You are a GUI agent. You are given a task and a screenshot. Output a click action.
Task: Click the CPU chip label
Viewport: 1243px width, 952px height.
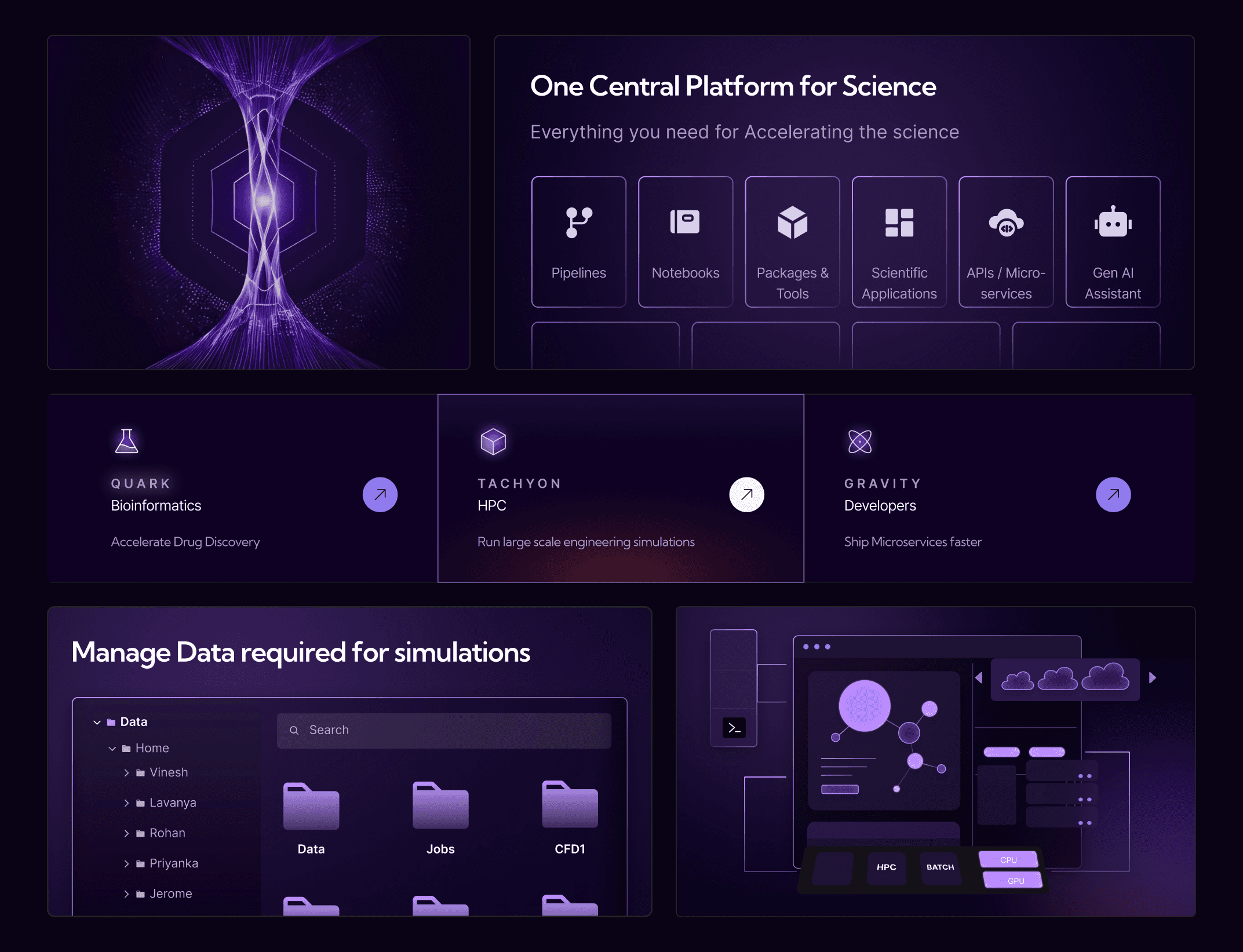tap(1008, 860)
